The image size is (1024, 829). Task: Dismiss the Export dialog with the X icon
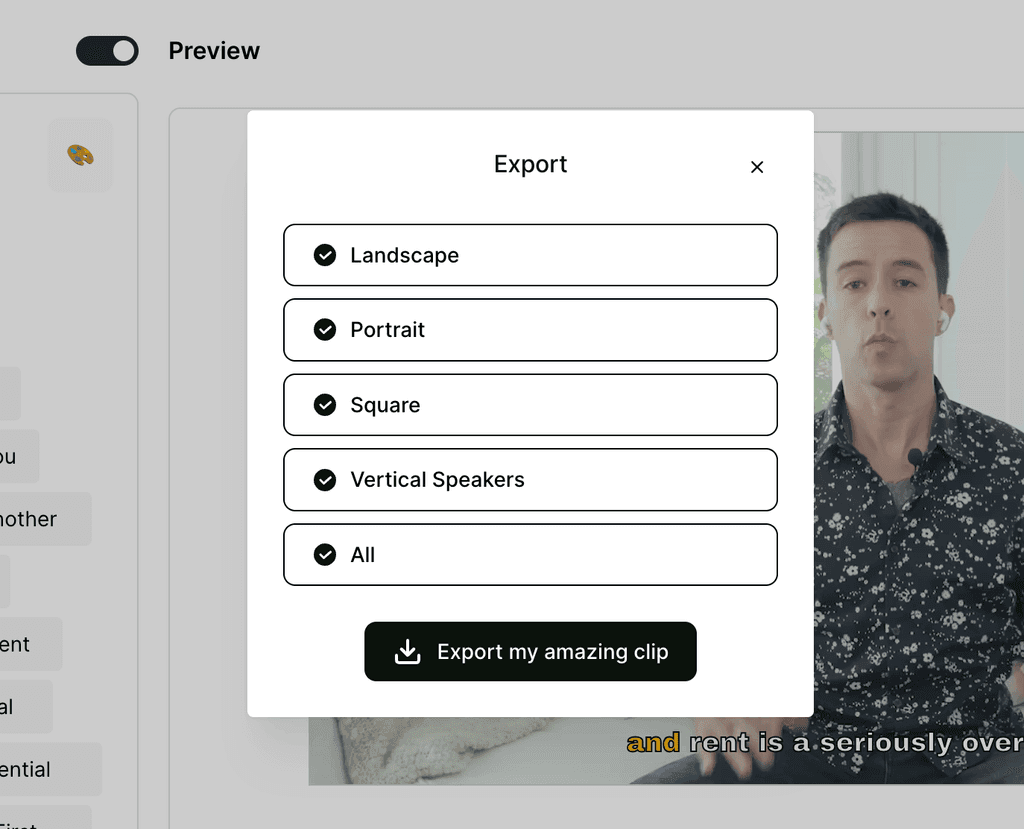click(757, 167)
